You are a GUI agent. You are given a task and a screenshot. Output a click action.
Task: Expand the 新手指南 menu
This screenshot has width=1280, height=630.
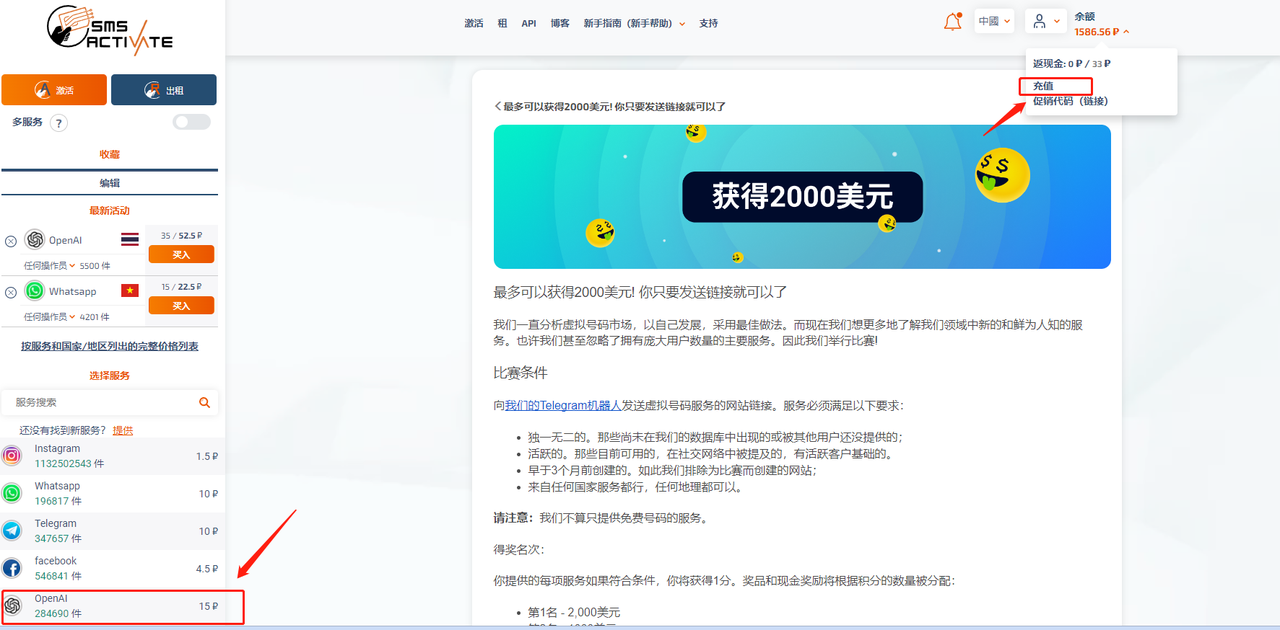(x=635, y=23)
